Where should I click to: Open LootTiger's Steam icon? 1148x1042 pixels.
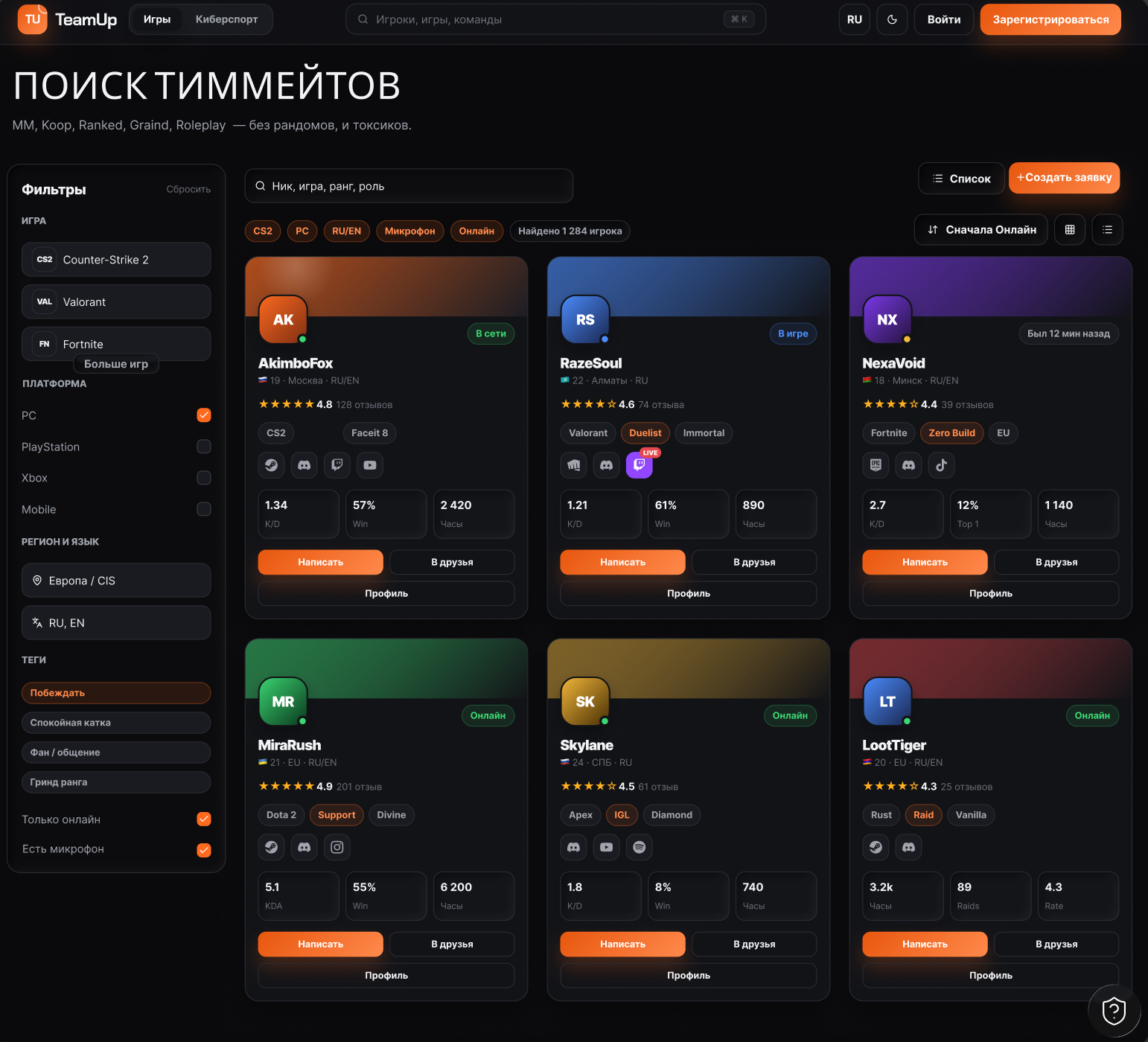[x=876, y=847]
